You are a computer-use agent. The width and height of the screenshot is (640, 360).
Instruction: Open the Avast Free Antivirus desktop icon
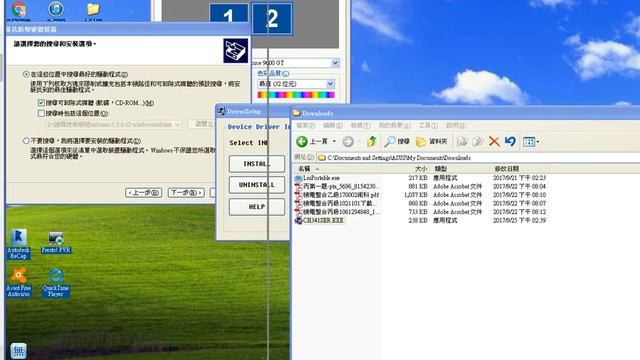[18, 282]
